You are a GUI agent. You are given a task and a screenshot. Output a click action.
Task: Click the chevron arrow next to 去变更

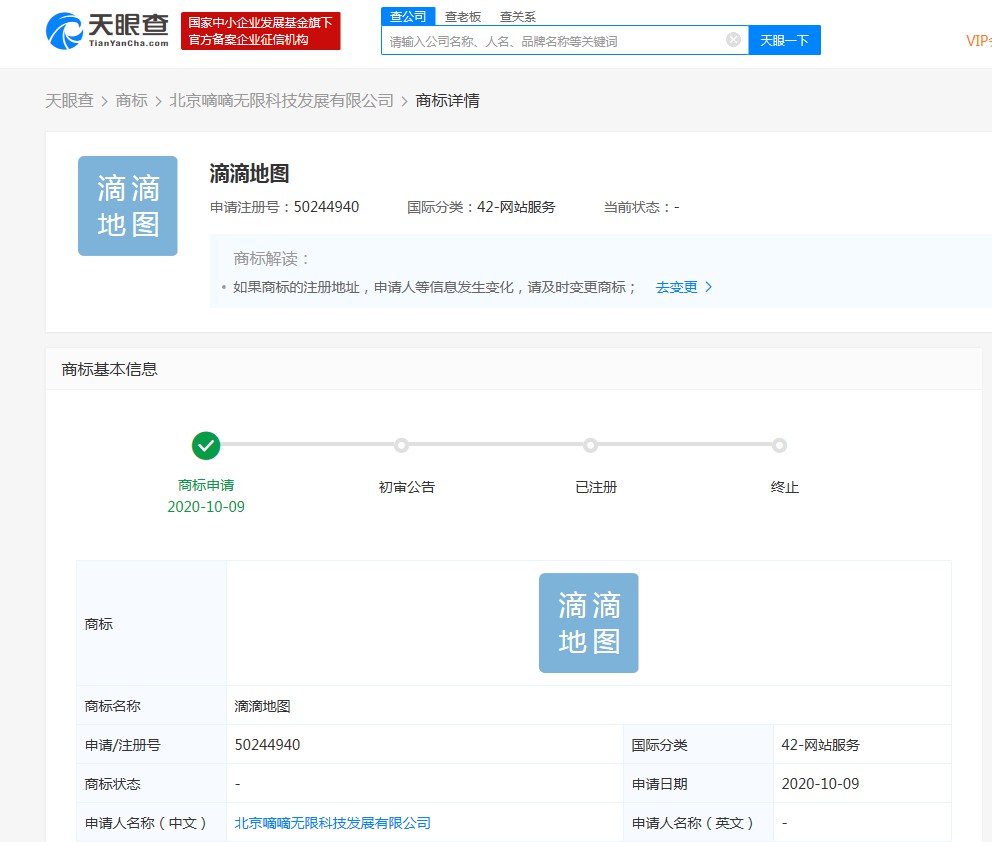709,287
